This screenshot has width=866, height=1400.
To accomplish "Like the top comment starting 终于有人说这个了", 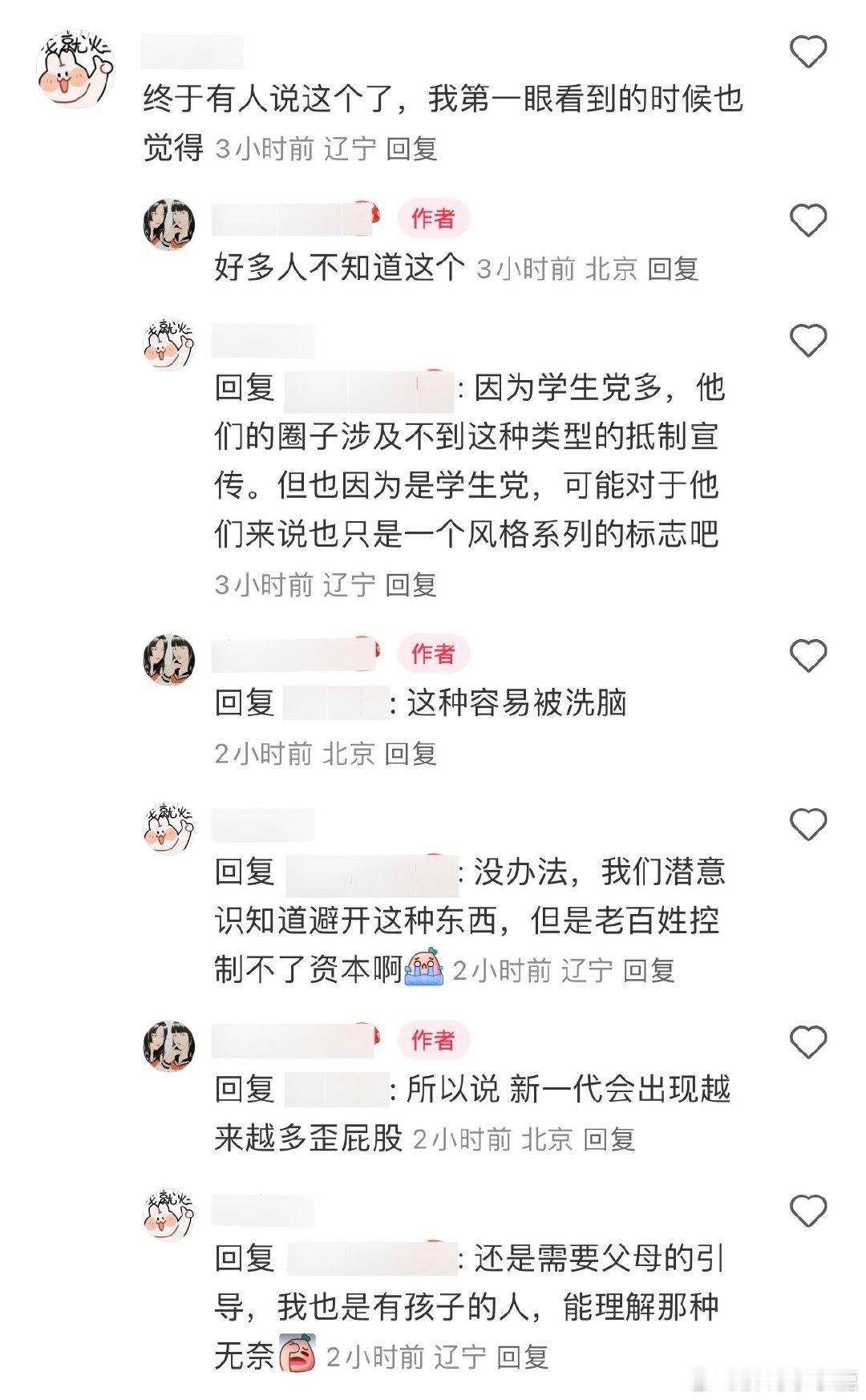I will (808, 52).
